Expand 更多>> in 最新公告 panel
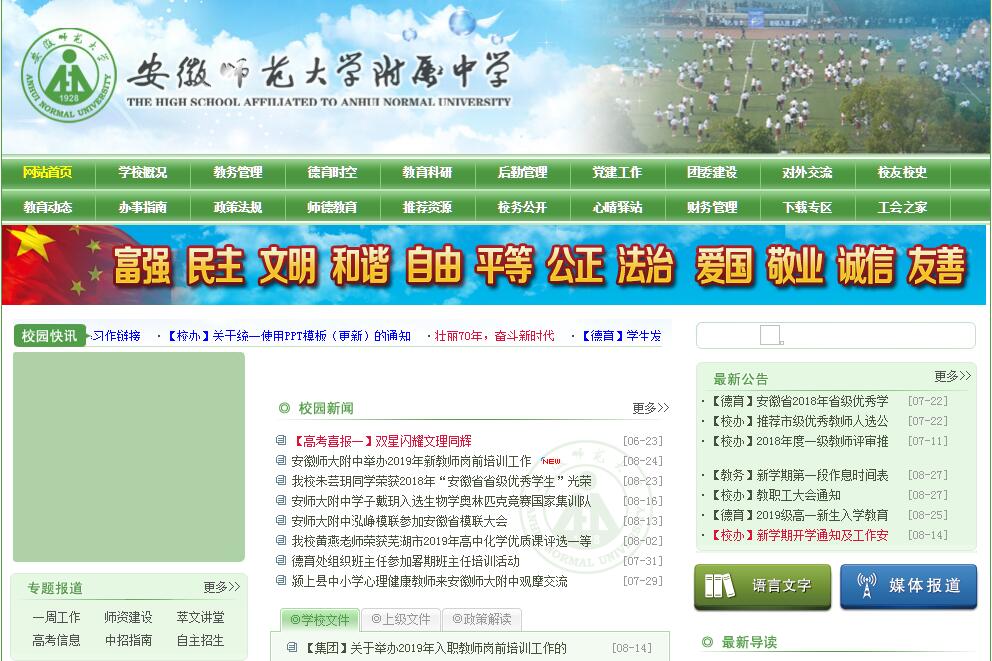The width and height of the screenshot is (992, 661). (952, 376)
